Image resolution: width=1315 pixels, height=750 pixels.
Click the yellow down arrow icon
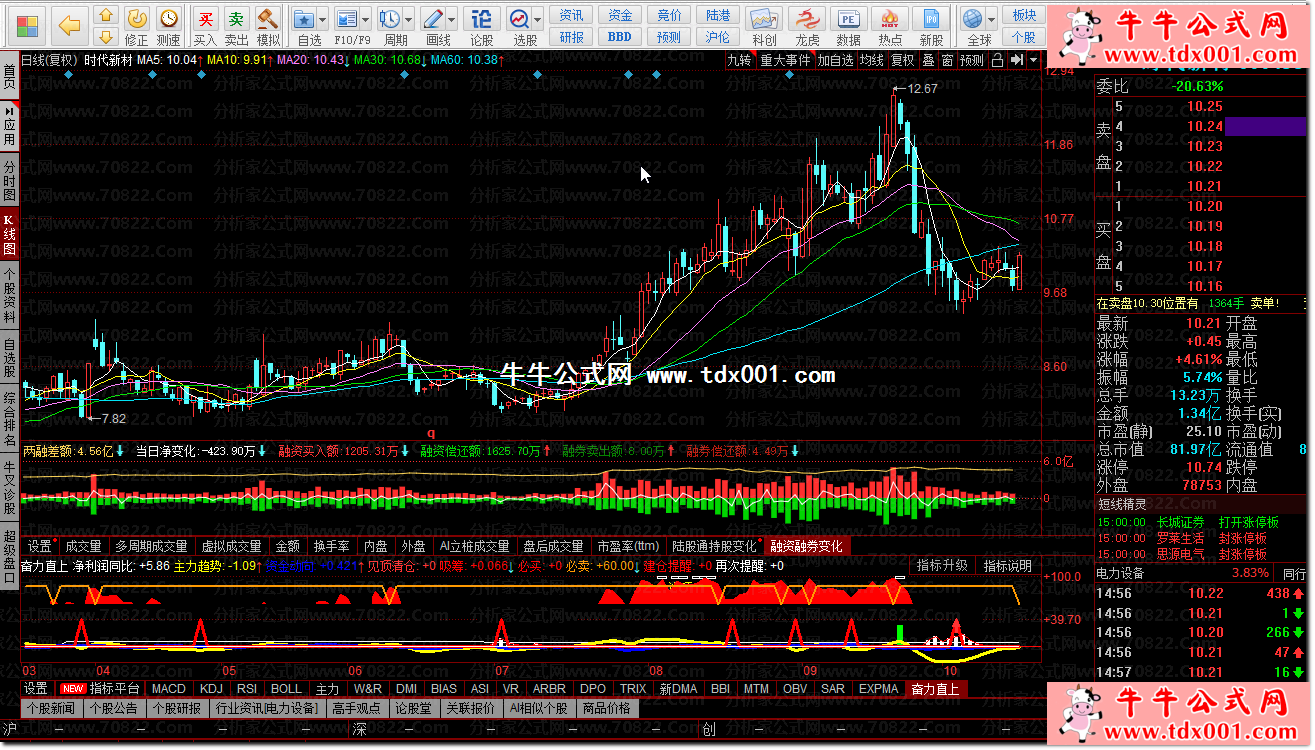pyautogui.click(x=105, y=36)
